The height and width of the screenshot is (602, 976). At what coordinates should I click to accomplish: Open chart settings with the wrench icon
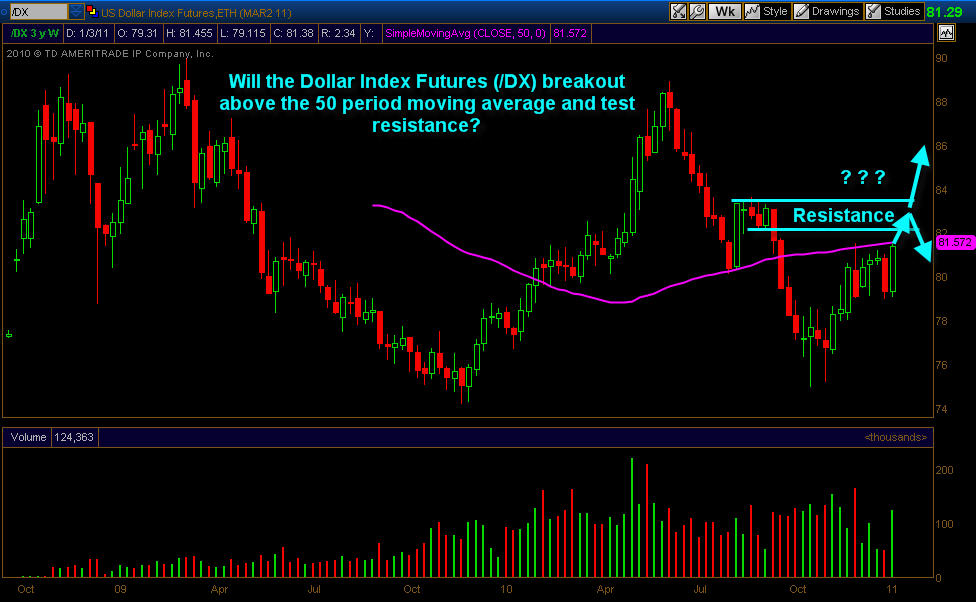(x=697, y=11)
